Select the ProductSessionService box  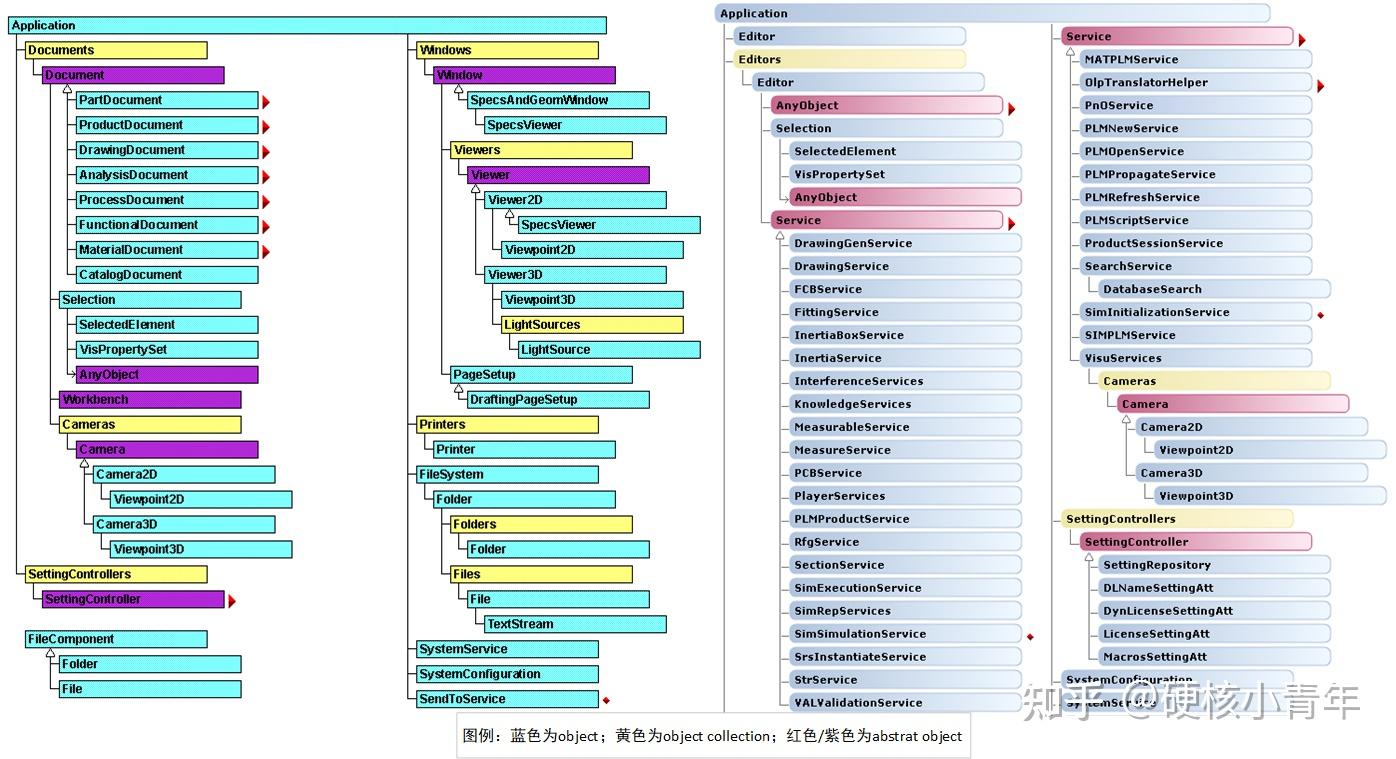(1195, 243)
